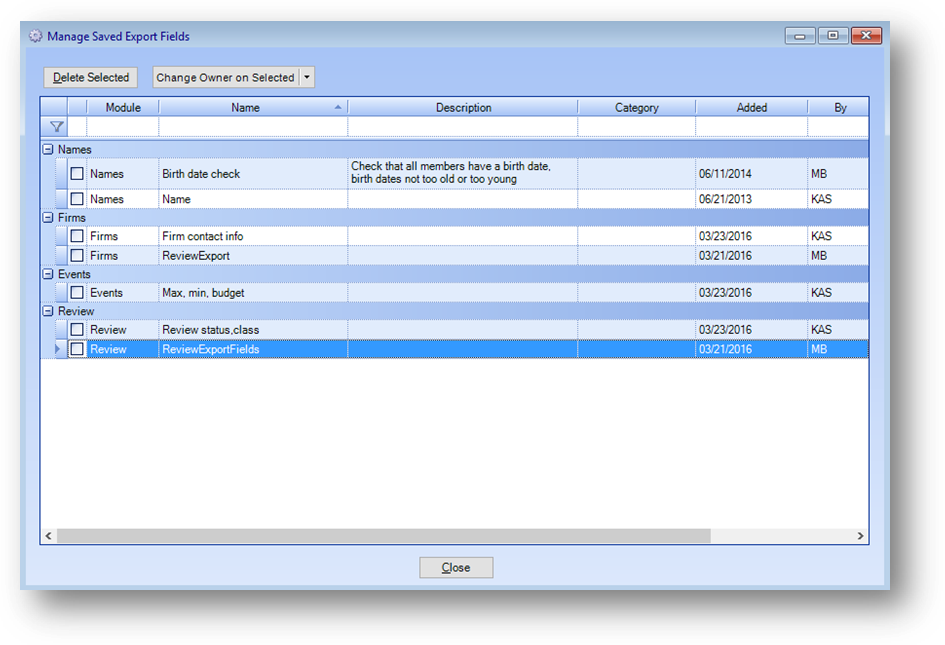Sort by the Name column header
945x645 pixels.
click(x=246, y=107)
